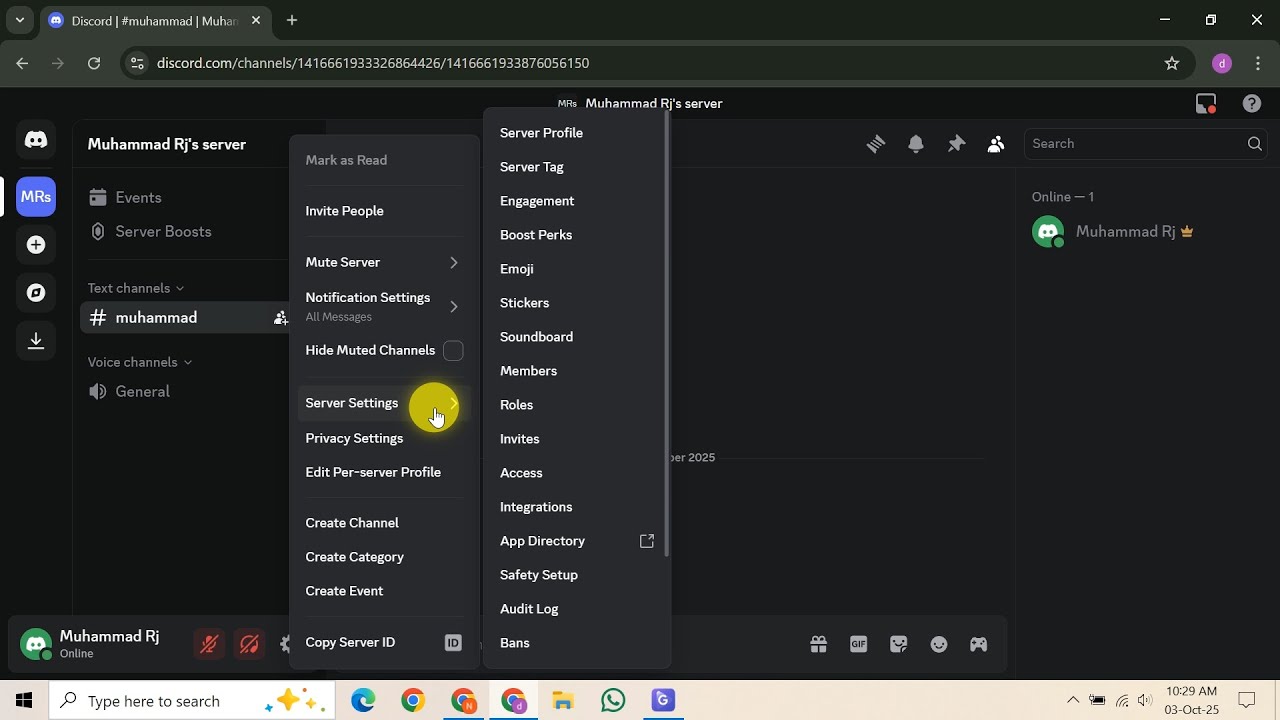Screen dimensions: 1280x720
Task: Toggle microphone mute in user panel
Action: click(210, 644)
